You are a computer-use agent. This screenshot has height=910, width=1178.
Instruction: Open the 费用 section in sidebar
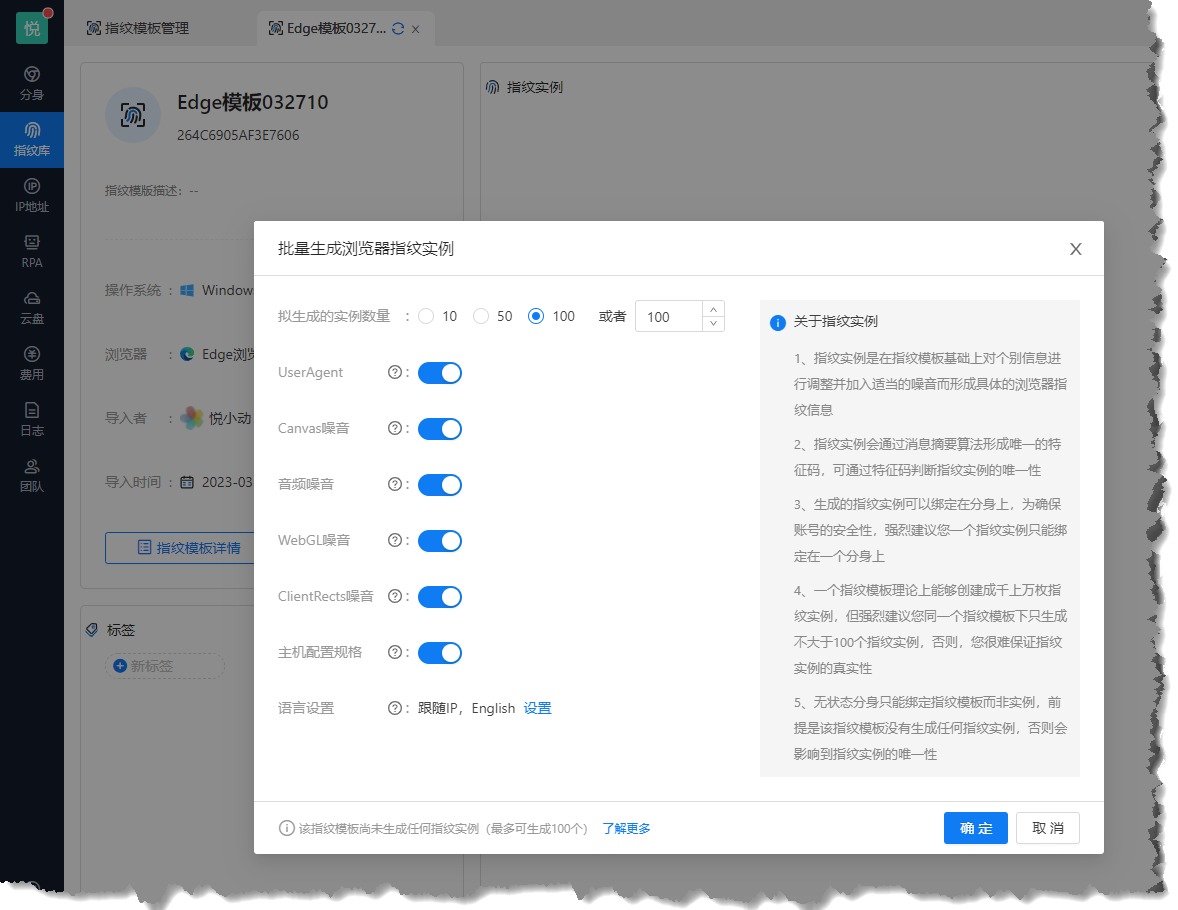tap(32, 364)
